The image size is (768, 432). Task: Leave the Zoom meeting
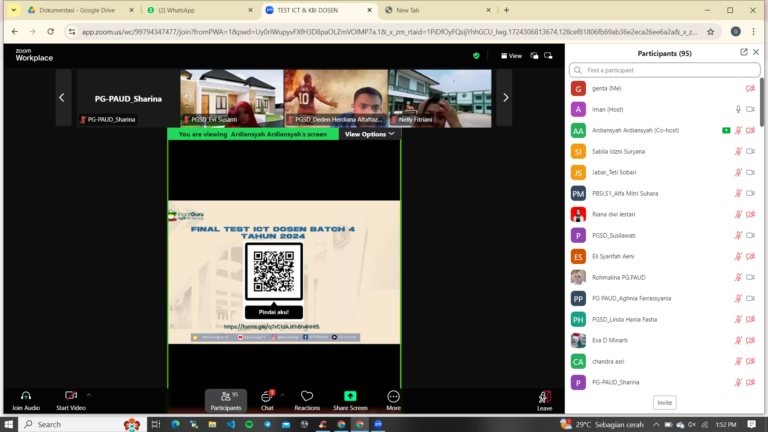pyautogui.click(x=544, y=401)
